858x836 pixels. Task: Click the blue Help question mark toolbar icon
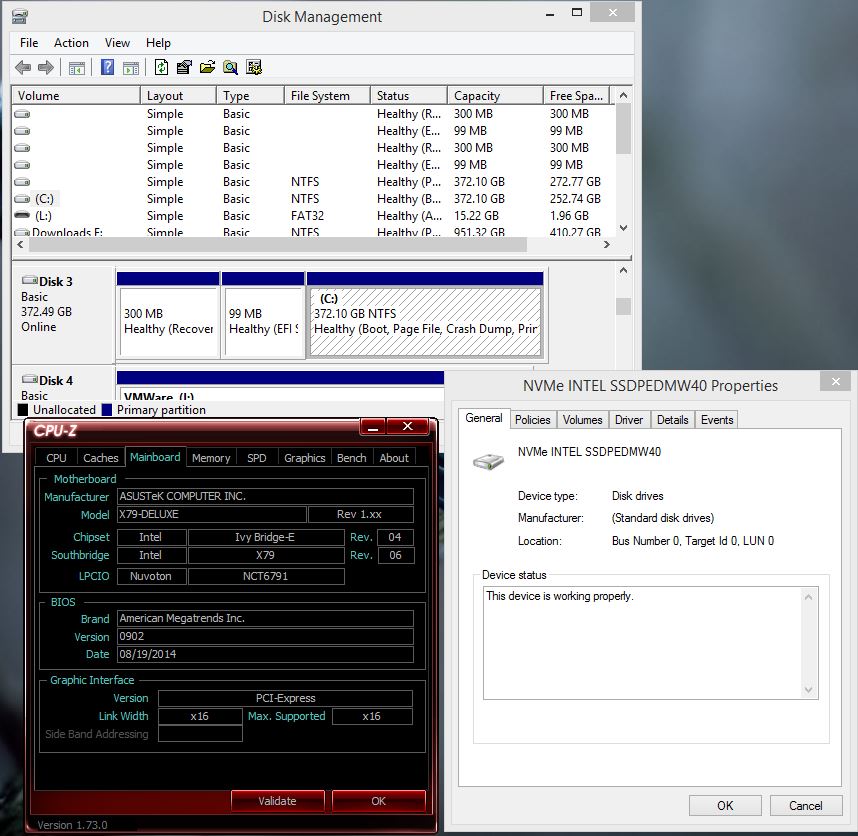pyautogui.click(x=107, y=68)
